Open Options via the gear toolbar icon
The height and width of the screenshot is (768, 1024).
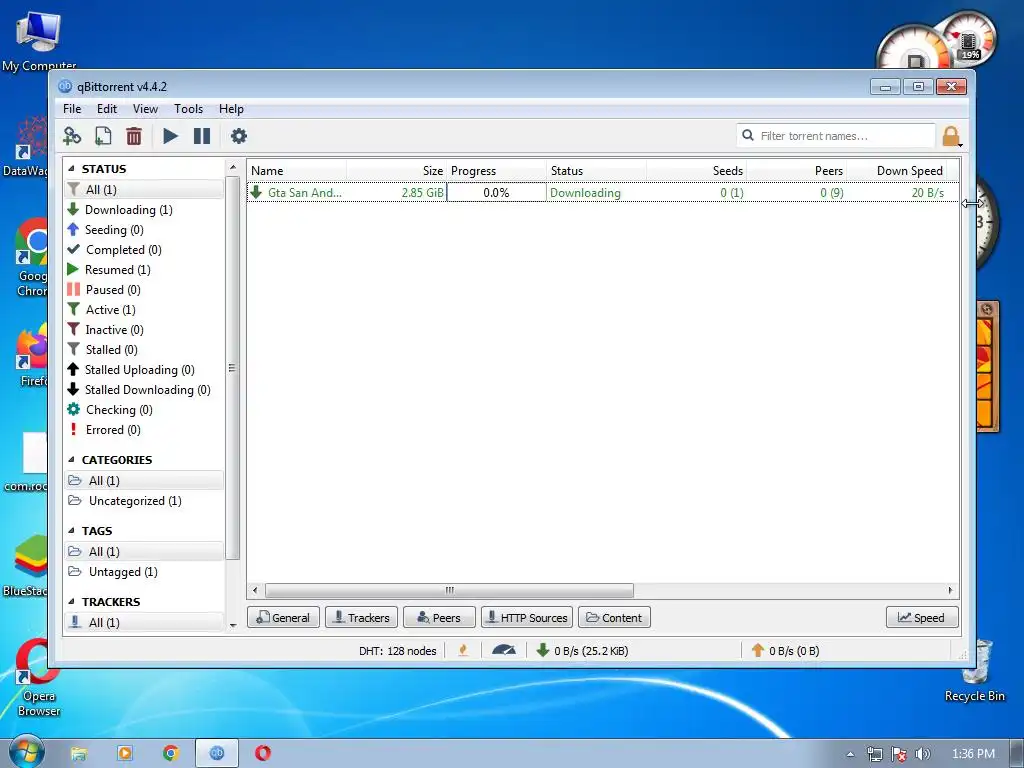click(x=239, y=136)
